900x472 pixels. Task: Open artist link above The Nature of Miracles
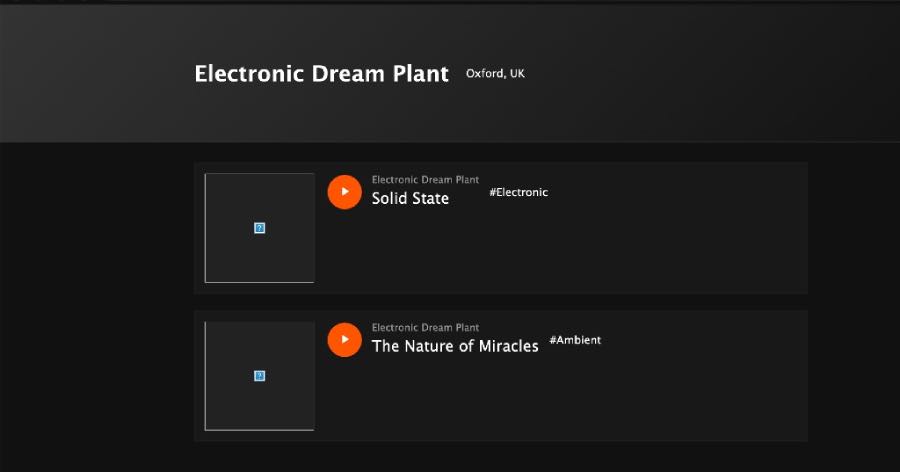click(425, 328)
